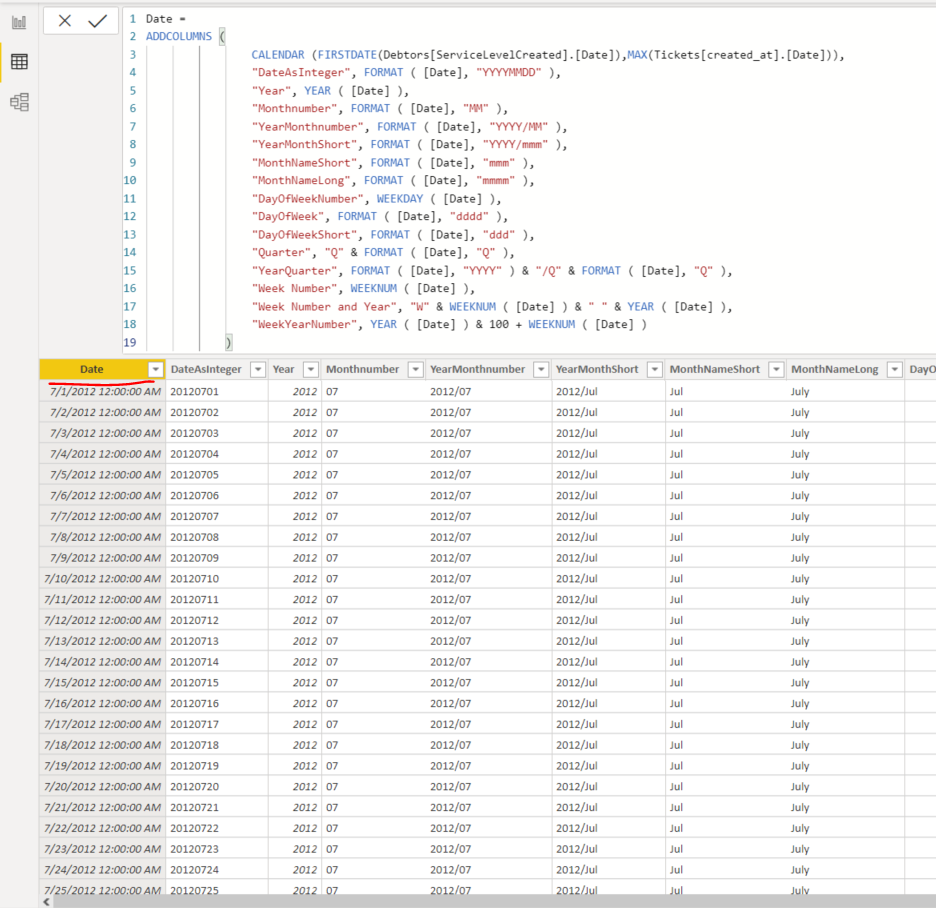Open the Model view icon
This screenshot has width=936, height=908.
(x=19, y=102)
